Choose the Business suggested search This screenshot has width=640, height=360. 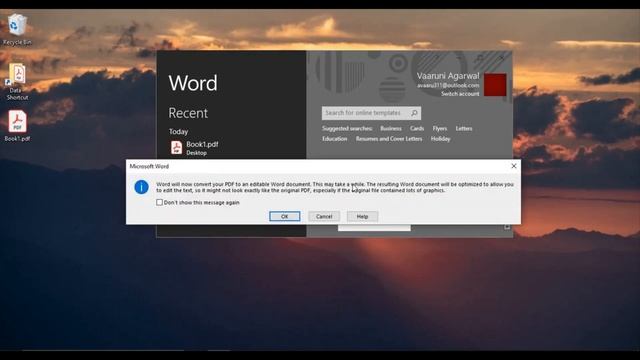point(391,129)
